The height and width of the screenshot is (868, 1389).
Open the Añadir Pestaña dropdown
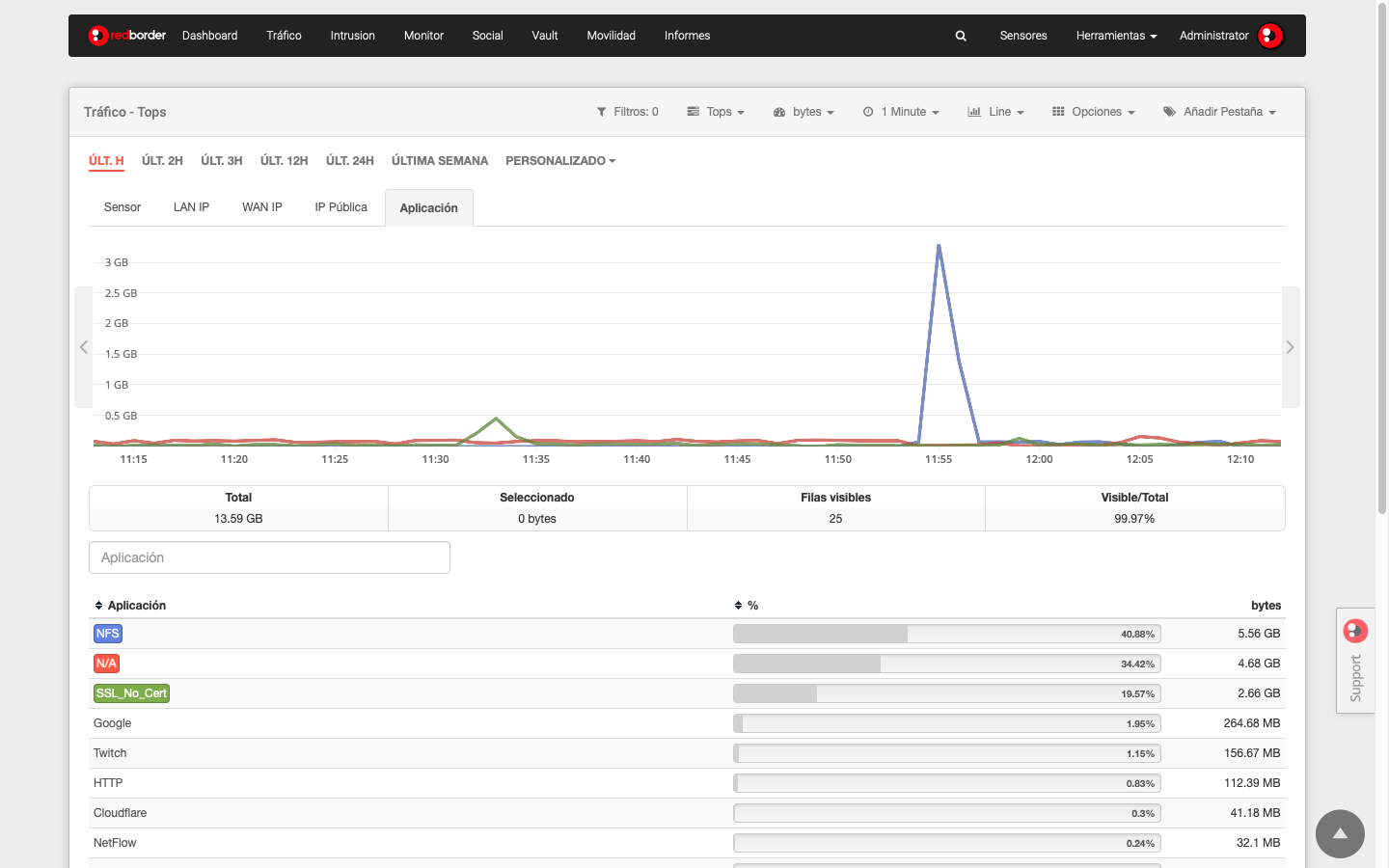pyautogui.click(x=1220, y=112)
